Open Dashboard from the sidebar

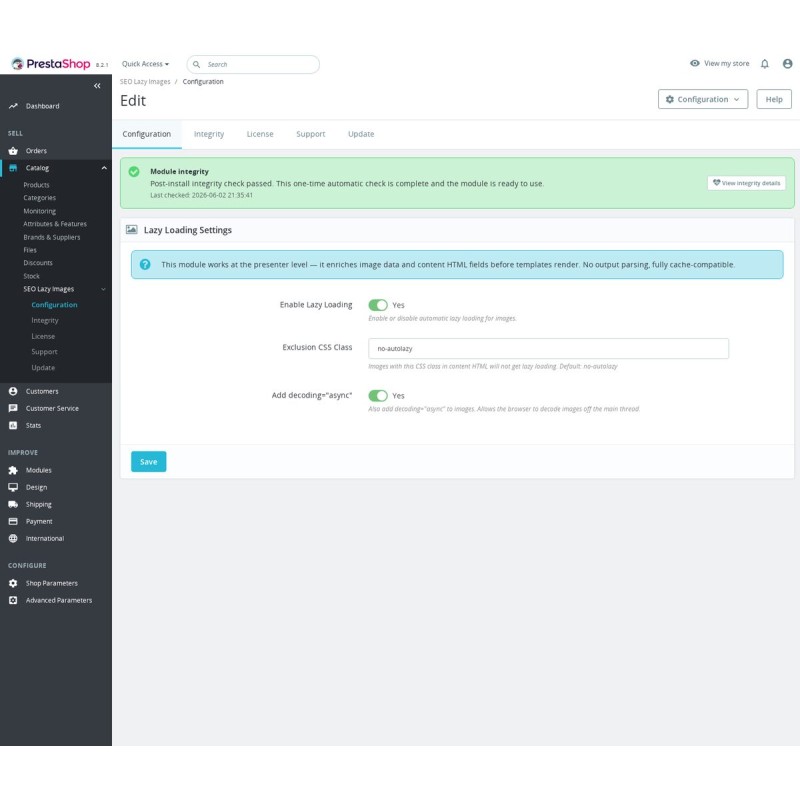pos(42,106)
